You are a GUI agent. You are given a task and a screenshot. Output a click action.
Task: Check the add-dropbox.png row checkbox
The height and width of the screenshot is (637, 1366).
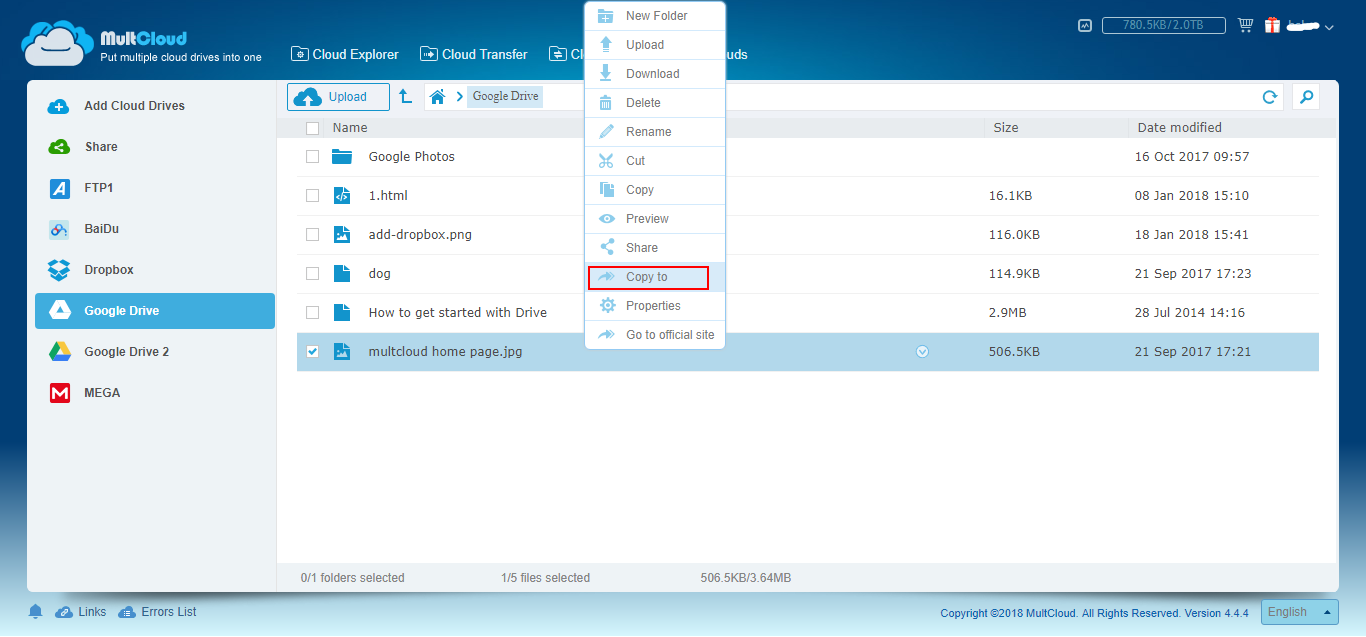point(312,234)
